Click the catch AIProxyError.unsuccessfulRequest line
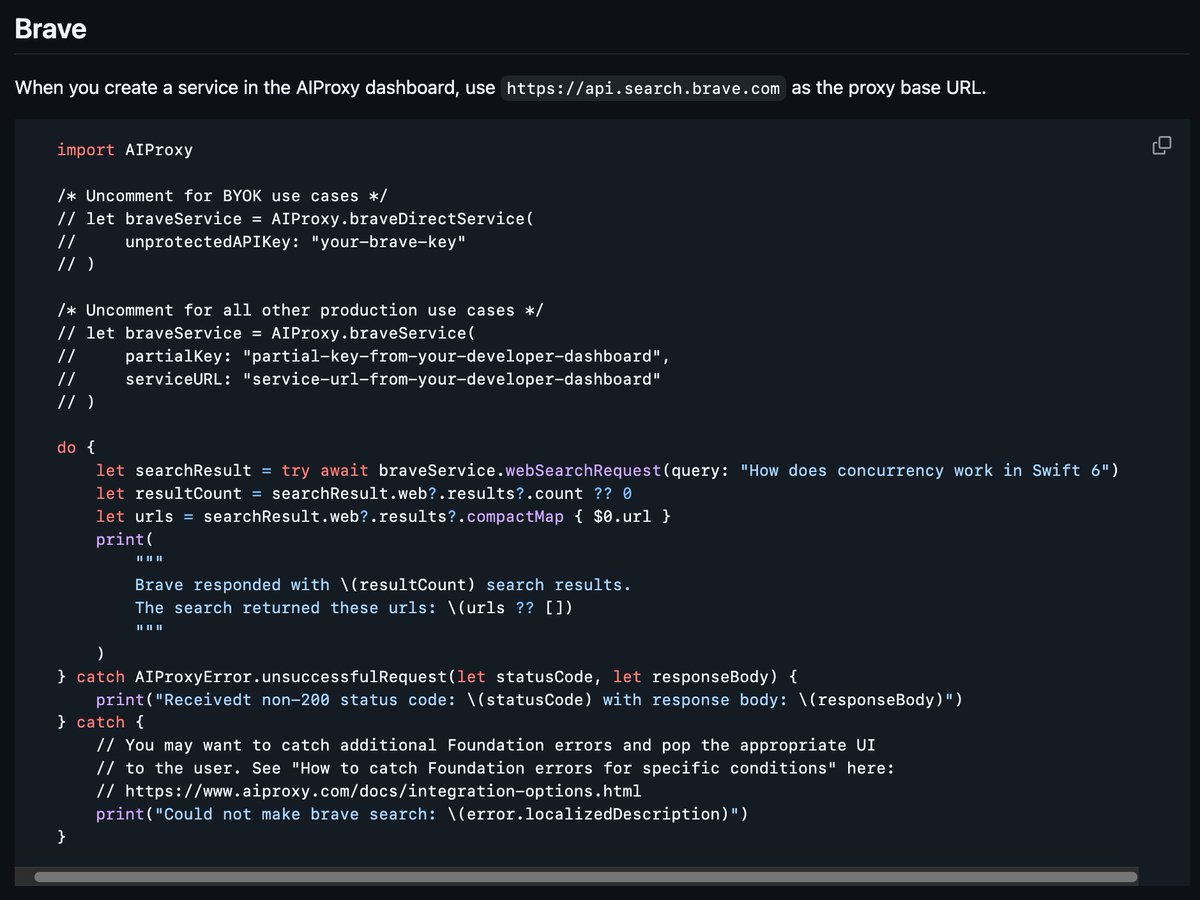This screenshot has width=1200, height=900. (427, 677)
